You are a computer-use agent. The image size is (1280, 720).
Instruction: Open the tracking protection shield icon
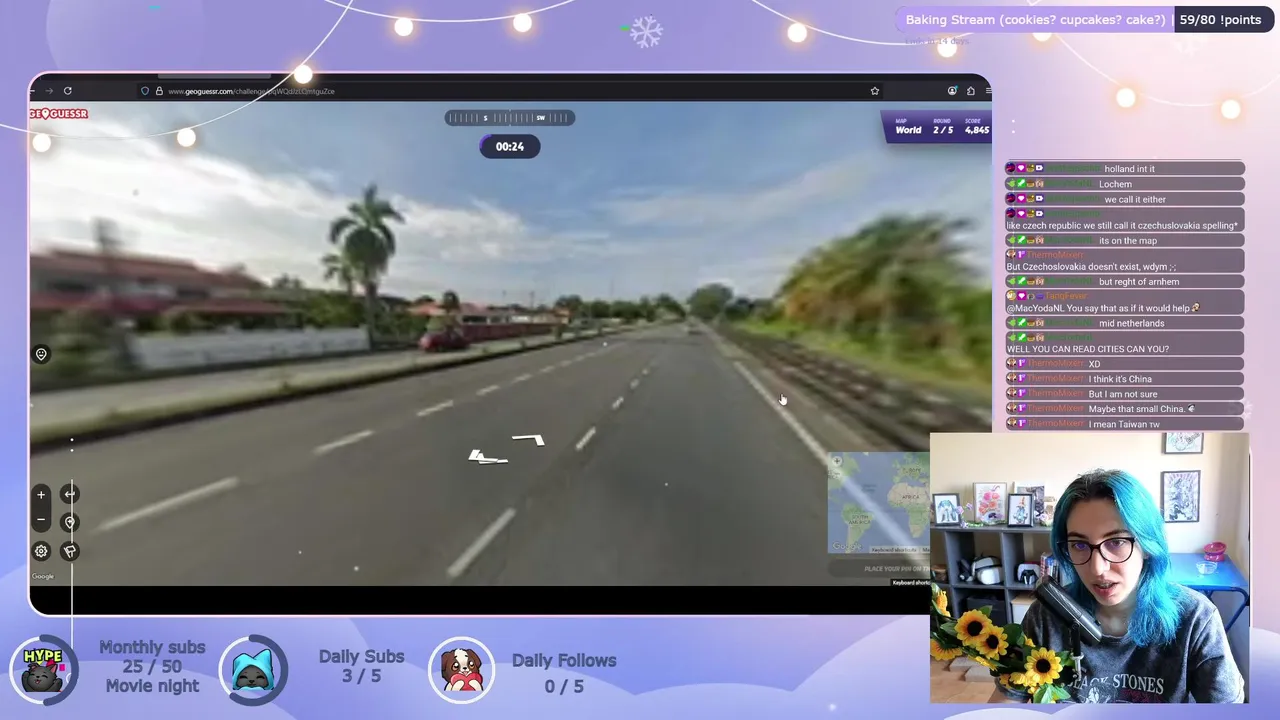coord(145,91)
